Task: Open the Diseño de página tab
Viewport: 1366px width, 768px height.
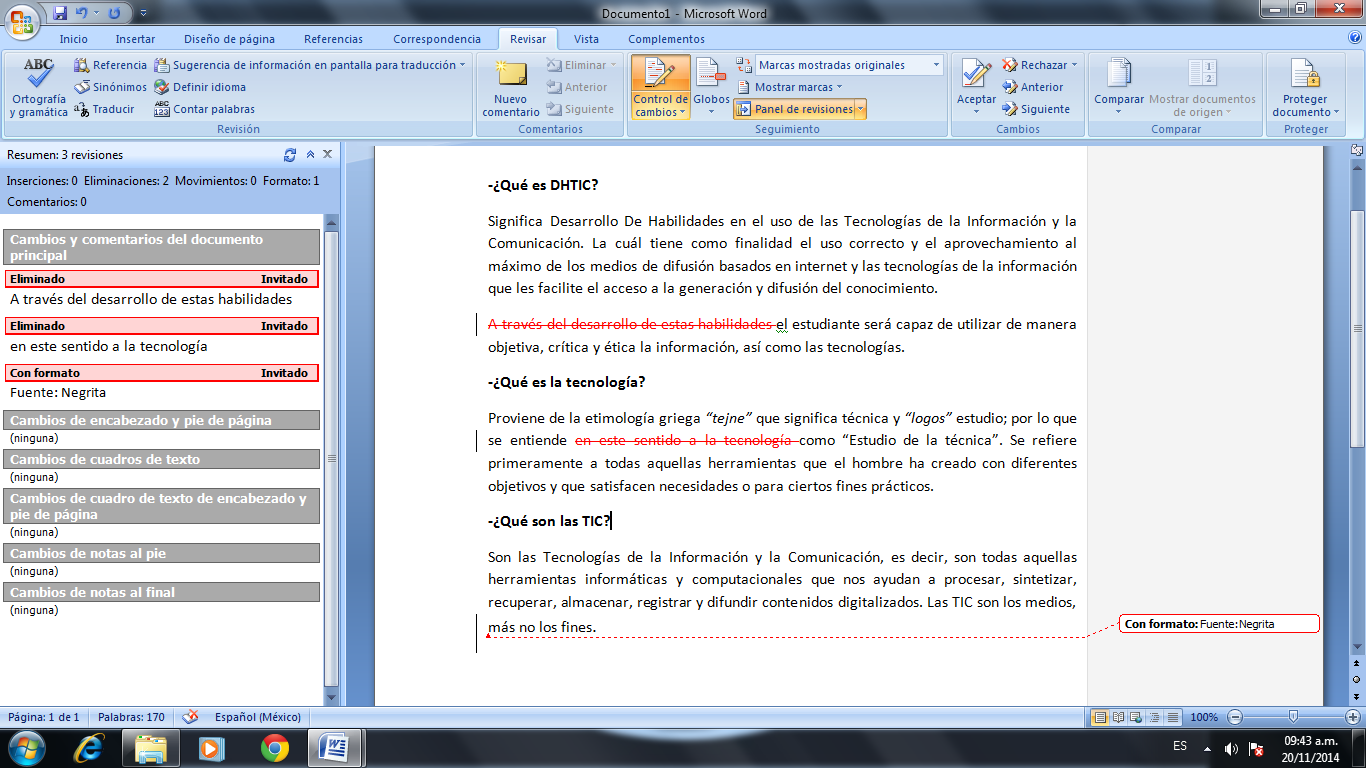Action: pyautogui.click(x=229, y=39)
